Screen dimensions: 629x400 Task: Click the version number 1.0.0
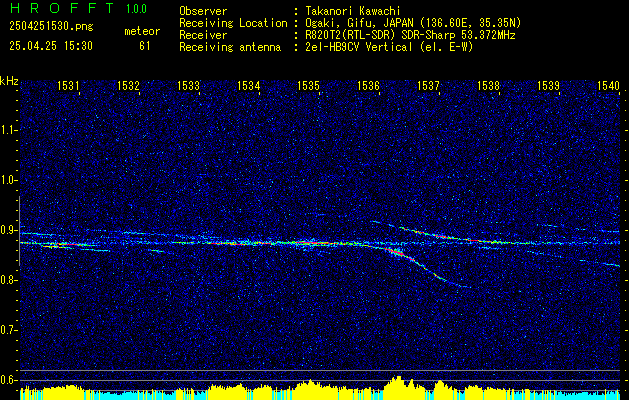tap(136, 8)
